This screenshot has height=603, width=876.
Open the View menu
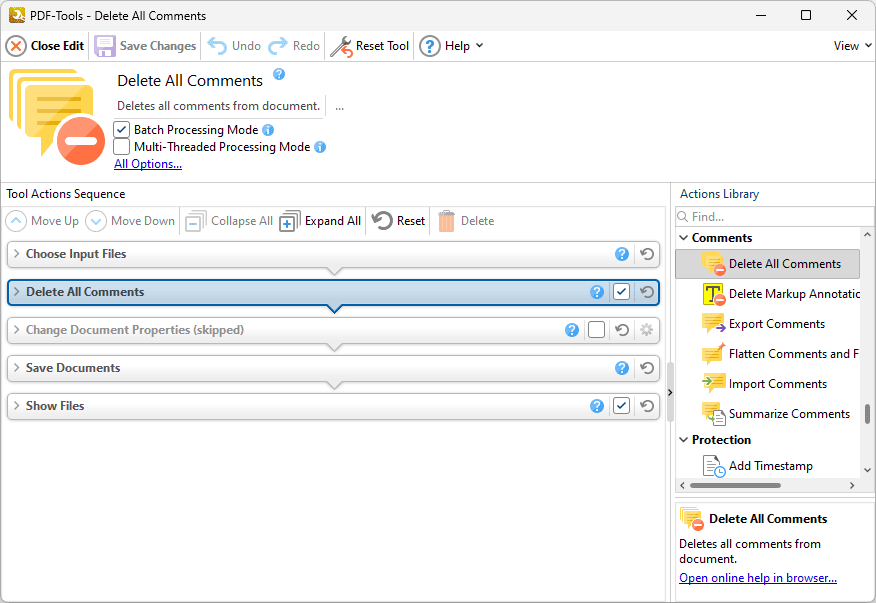pyautogui.click(x=852, y=46)
